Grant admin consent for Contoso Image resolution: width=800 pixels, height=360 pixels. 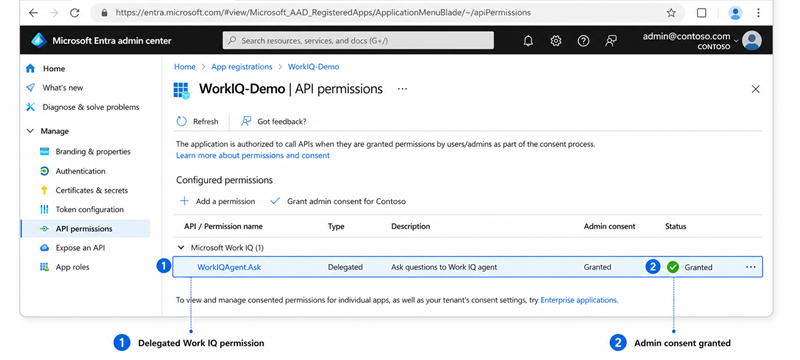pyautogui.click(x=338, y=201)
